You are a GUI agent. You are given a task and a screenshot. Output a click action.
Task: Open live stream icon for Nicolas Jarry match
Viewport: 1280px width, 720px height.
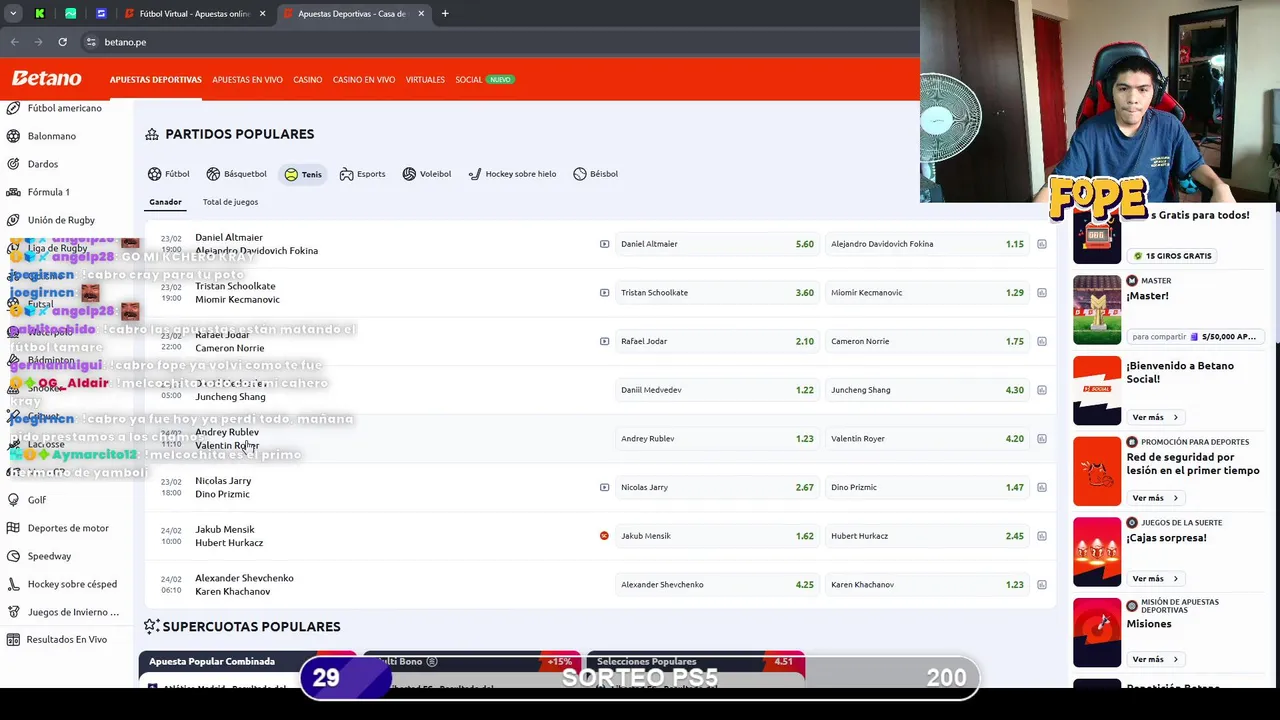pyautogui.click(x=604, y=487)
